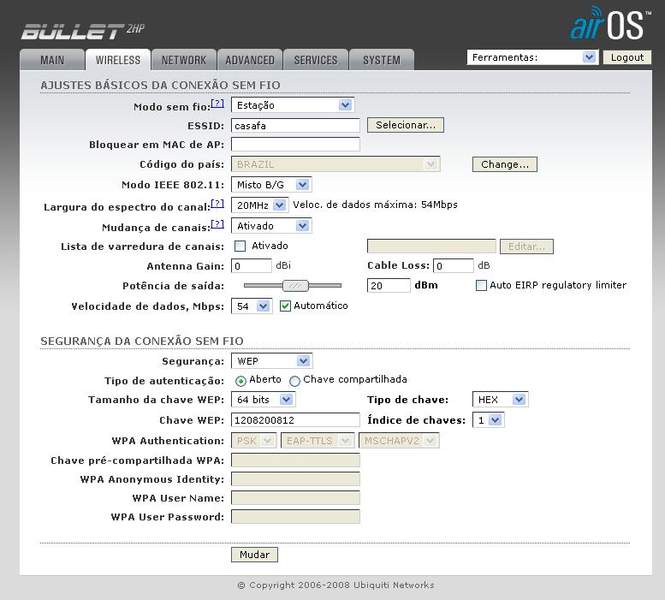Image resolution: width=665 pixels, height=600 pixels.
Task: Enable the channel scan list Ativado checkbox
Action: 240,246
